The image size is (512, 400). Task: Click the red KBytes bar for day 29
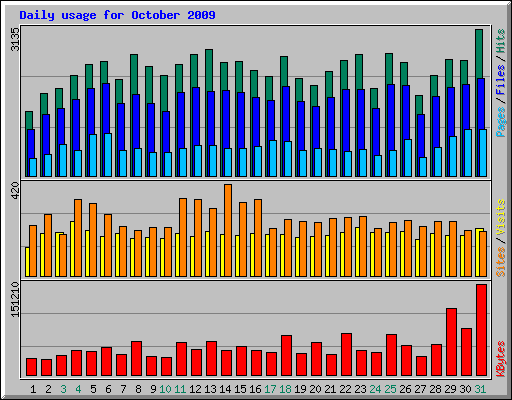[451, 342]
